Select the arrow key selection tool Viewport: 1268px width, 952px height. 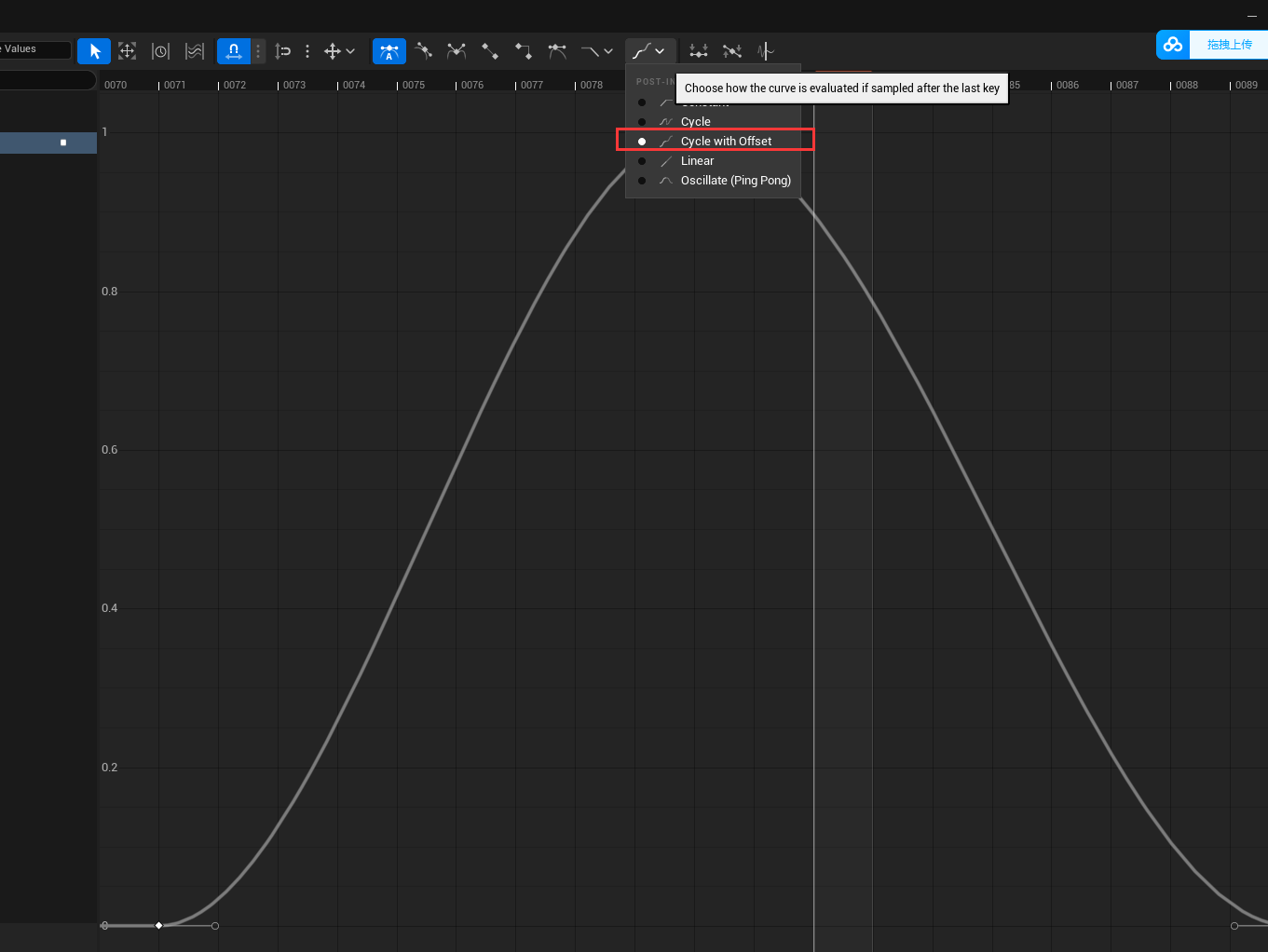(x=94, y=51)
